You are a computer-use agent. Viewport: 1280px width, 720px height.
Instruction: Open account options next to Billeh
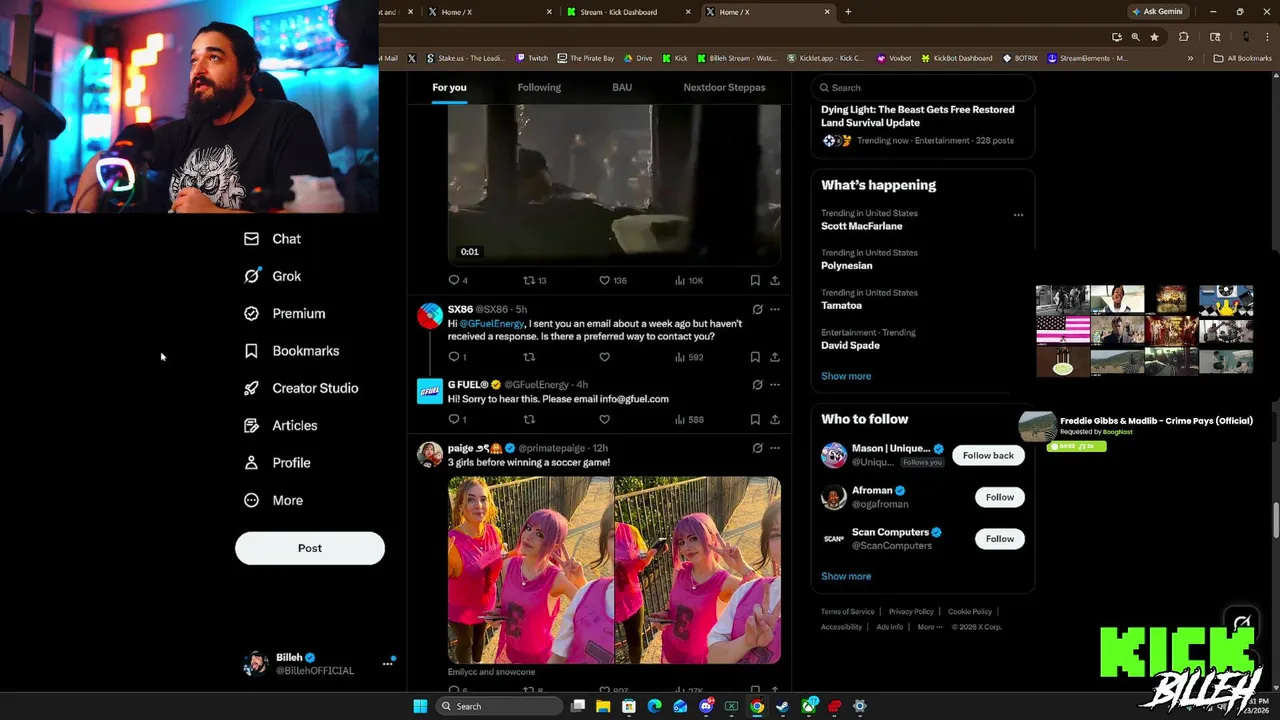coord(387,664)
